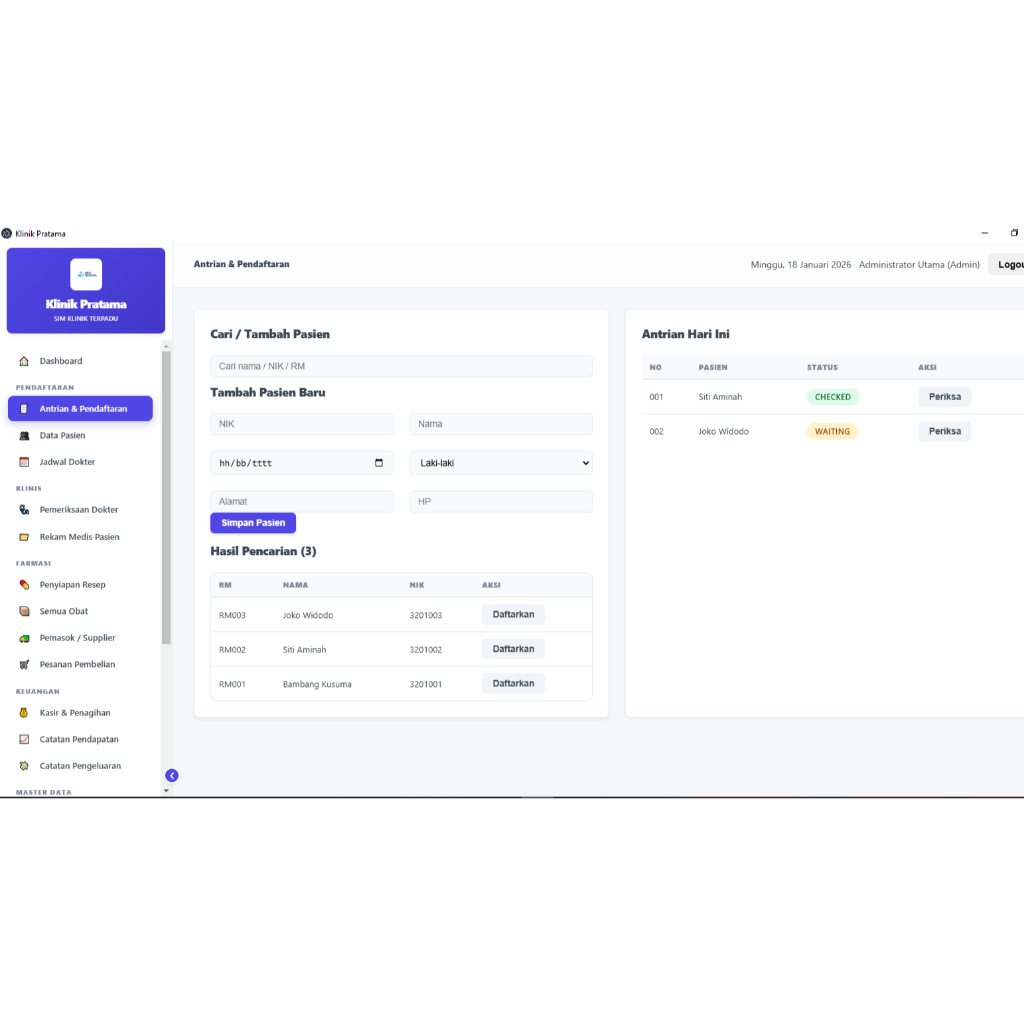
Task: Click the Pemeriksaan Dokter stethoscope icon
Action: pyautogui.click(x=24, y=510)
